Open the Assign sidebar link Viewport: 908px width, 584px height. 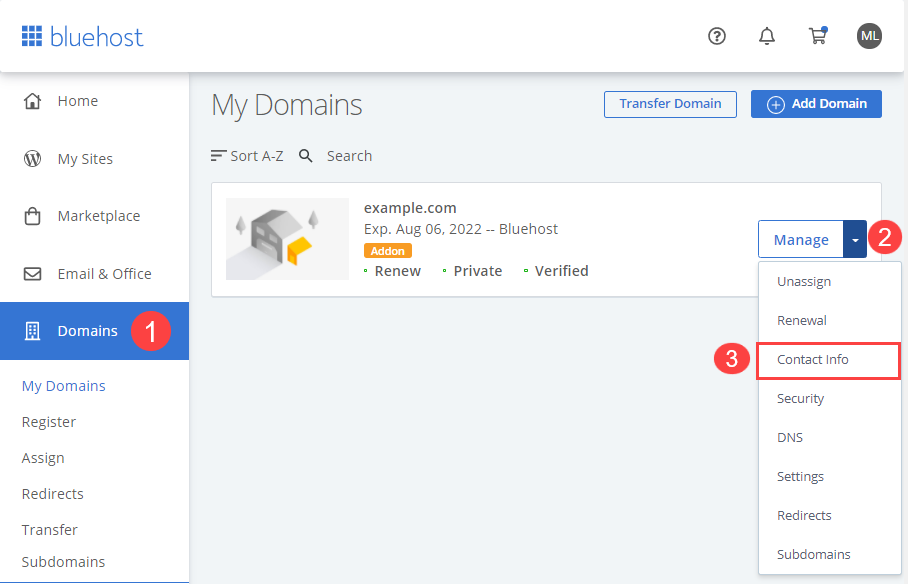(x=43, y=458)
